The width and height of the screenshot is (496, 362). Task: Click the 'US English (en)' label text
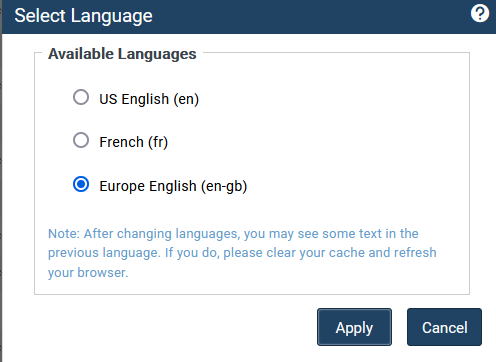(x=149, y=99)
